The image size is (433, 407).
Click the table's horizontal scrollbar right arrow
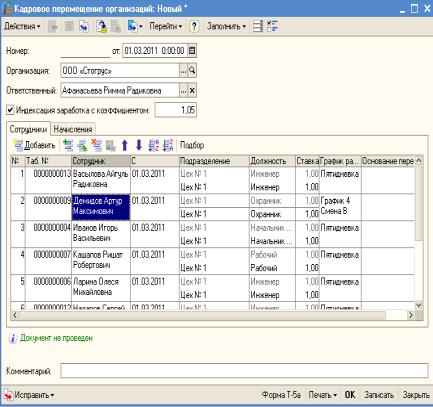[x=411, y=315]
